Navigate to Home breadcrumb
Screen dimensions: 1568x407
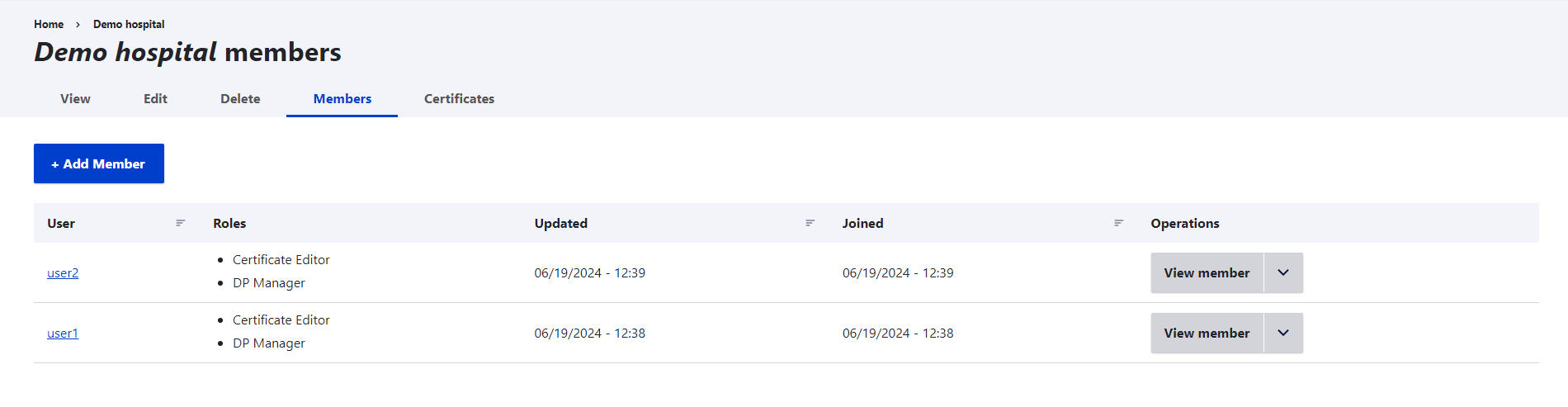tap(49, 25)
